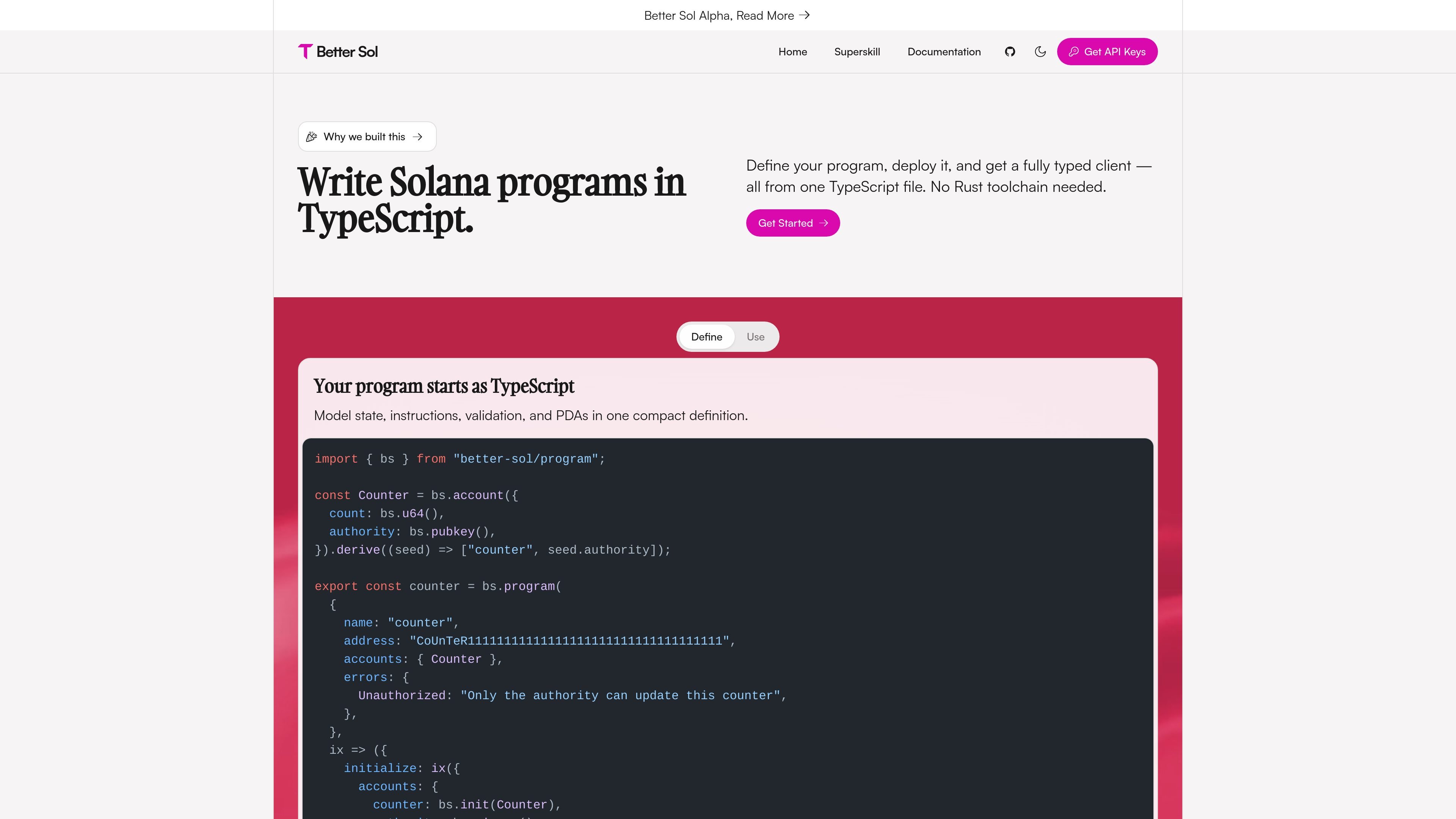Switch to the Use tab

(x=755, y=337)
